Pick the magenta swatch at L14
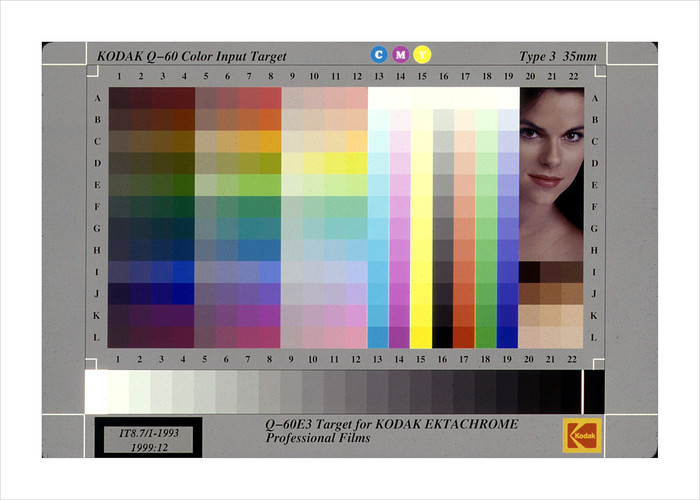 pyautogui.click(x=400, y=338)
